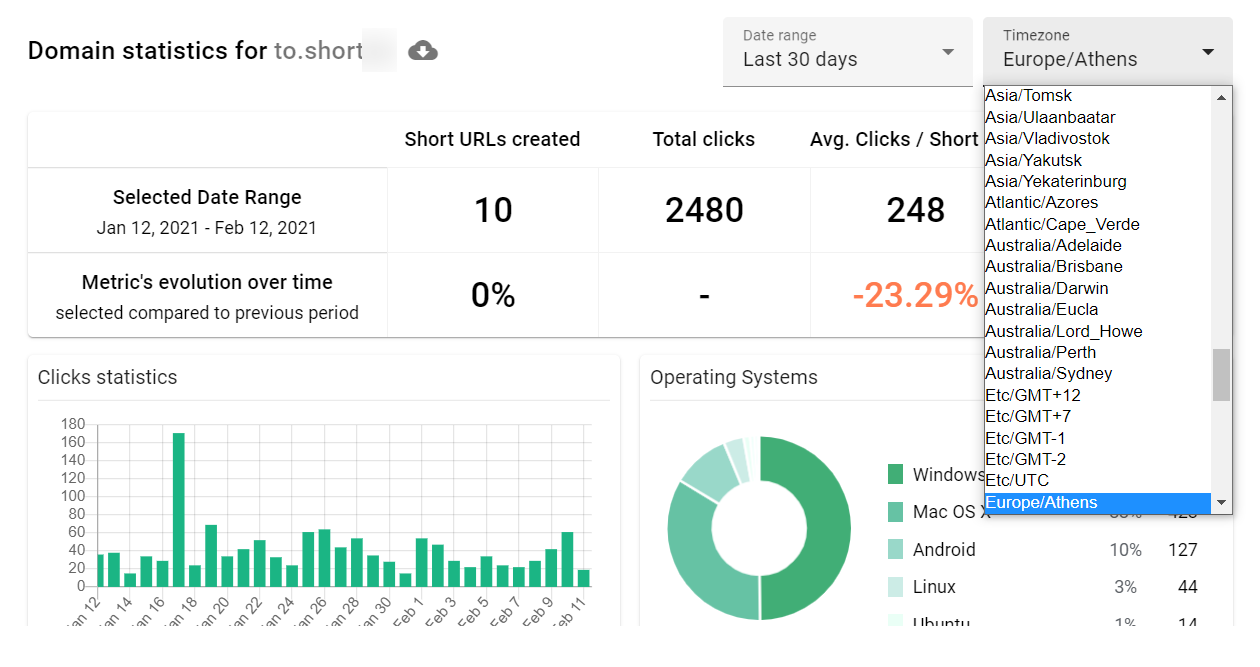The image size is (1260, 667).
Task: Select Asia/Tomsk from the timezone list
Action: [x=1028, y=95]
